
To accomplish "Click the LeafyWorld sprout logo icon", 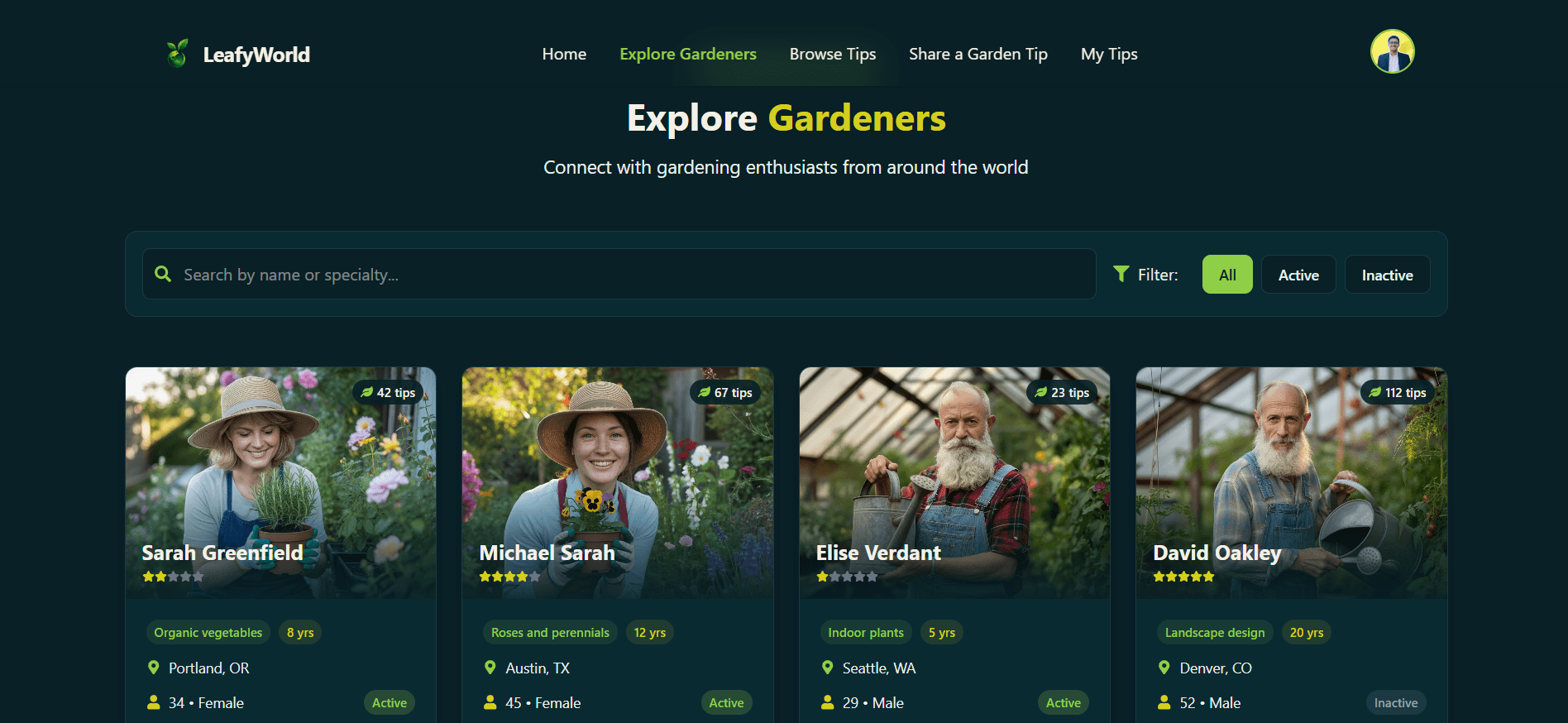I will coord(177,54).
